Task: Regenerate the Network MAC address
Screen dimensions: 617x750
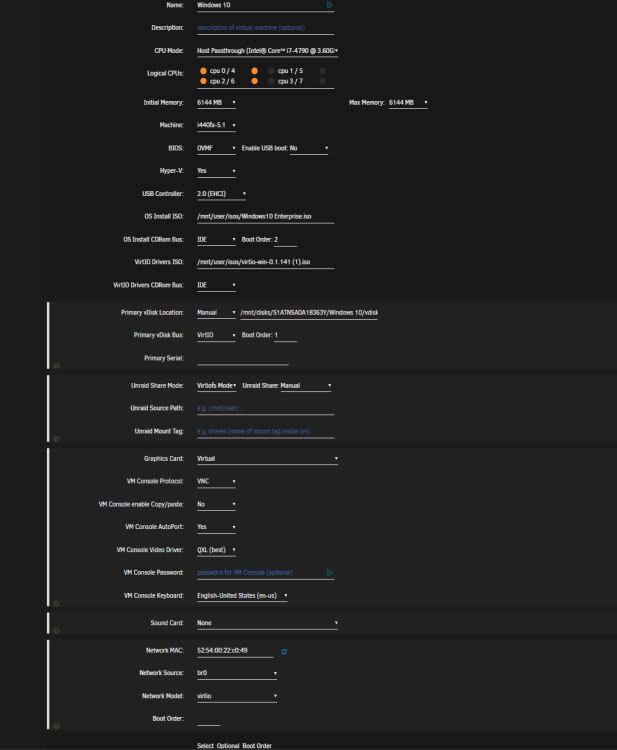Action: click(x=284, y=651)
